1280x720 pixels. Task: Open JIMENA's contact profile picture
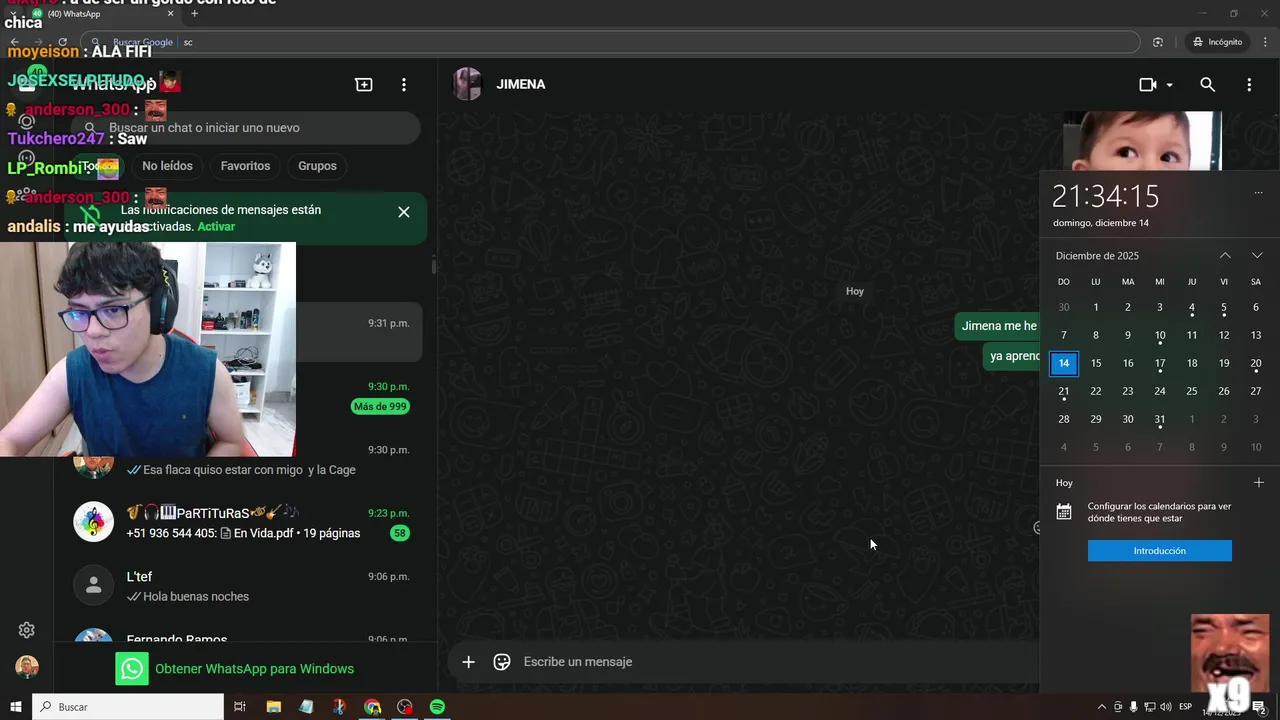467,84
